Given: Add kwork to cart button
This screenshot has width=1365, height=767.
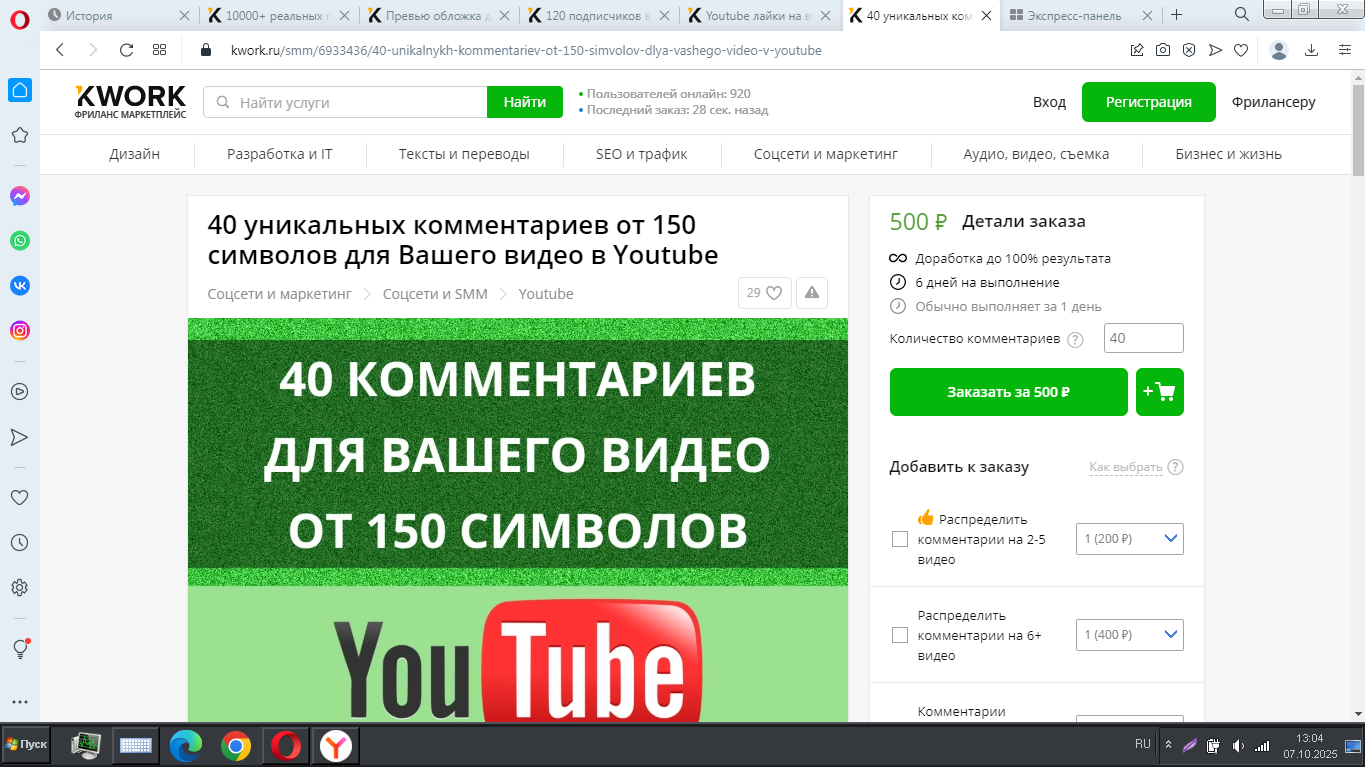Looking at the screenshot, I should pos(1160,392).
